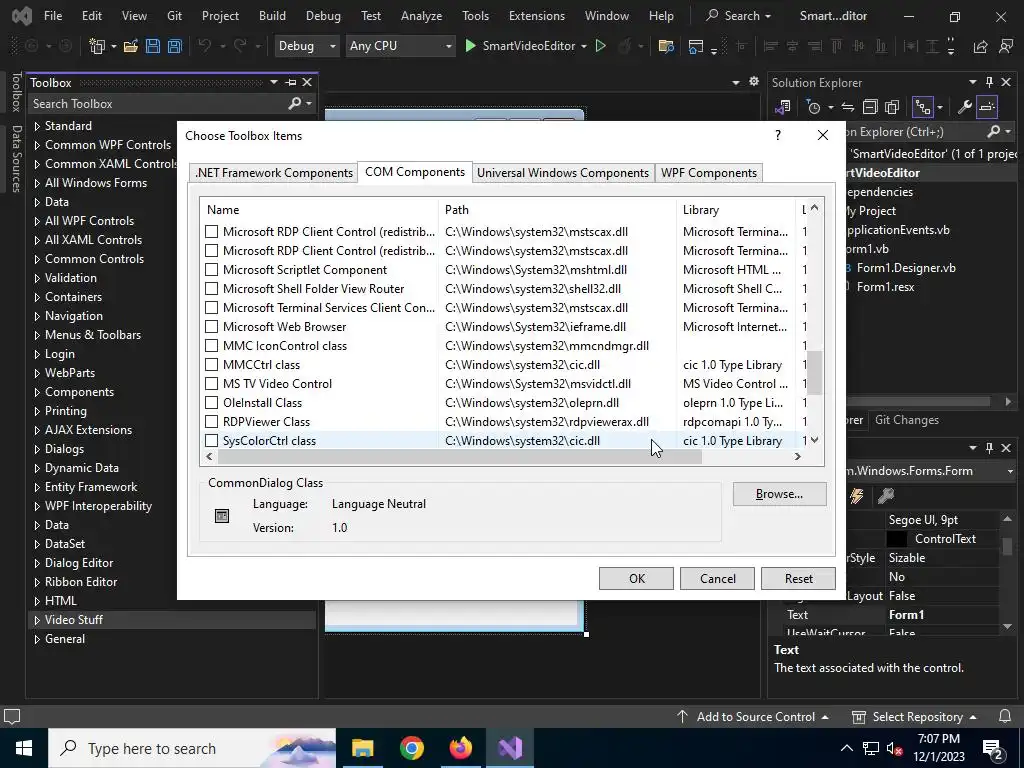The image size is (1024, 768).
Task: Open the Properties object selector dropdown
Action: pos(1010,471)
